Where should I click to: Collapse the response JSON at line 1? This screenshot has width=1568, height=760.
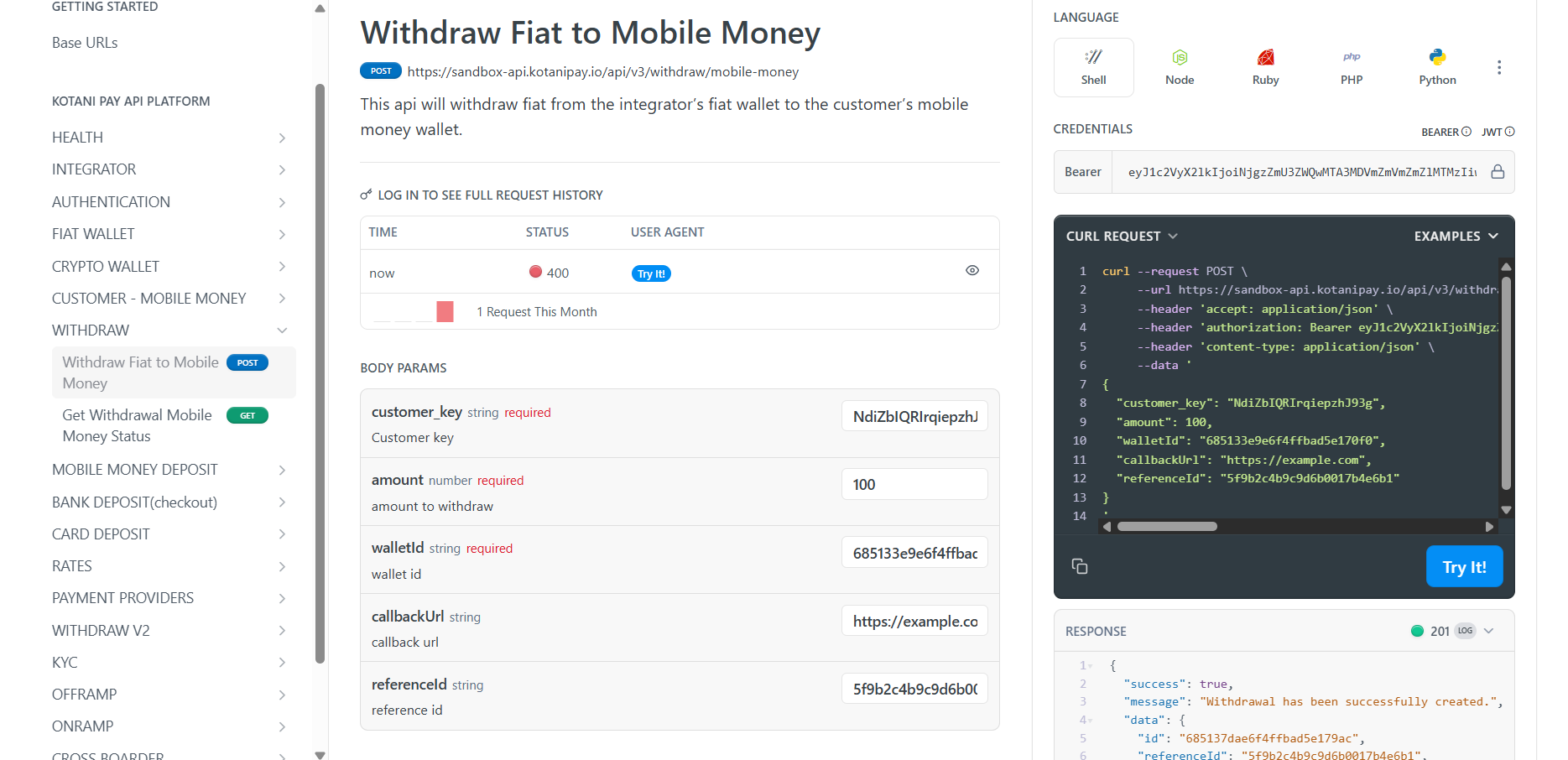[1091, 665]
